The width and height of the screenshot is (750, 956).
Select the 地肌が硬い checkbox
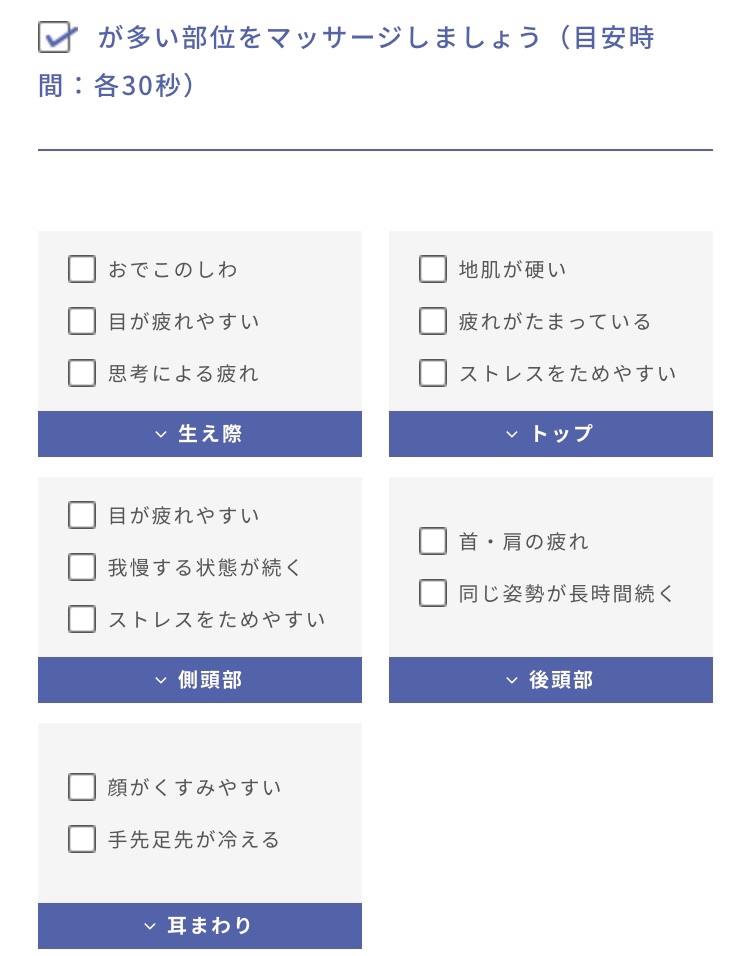433,269
